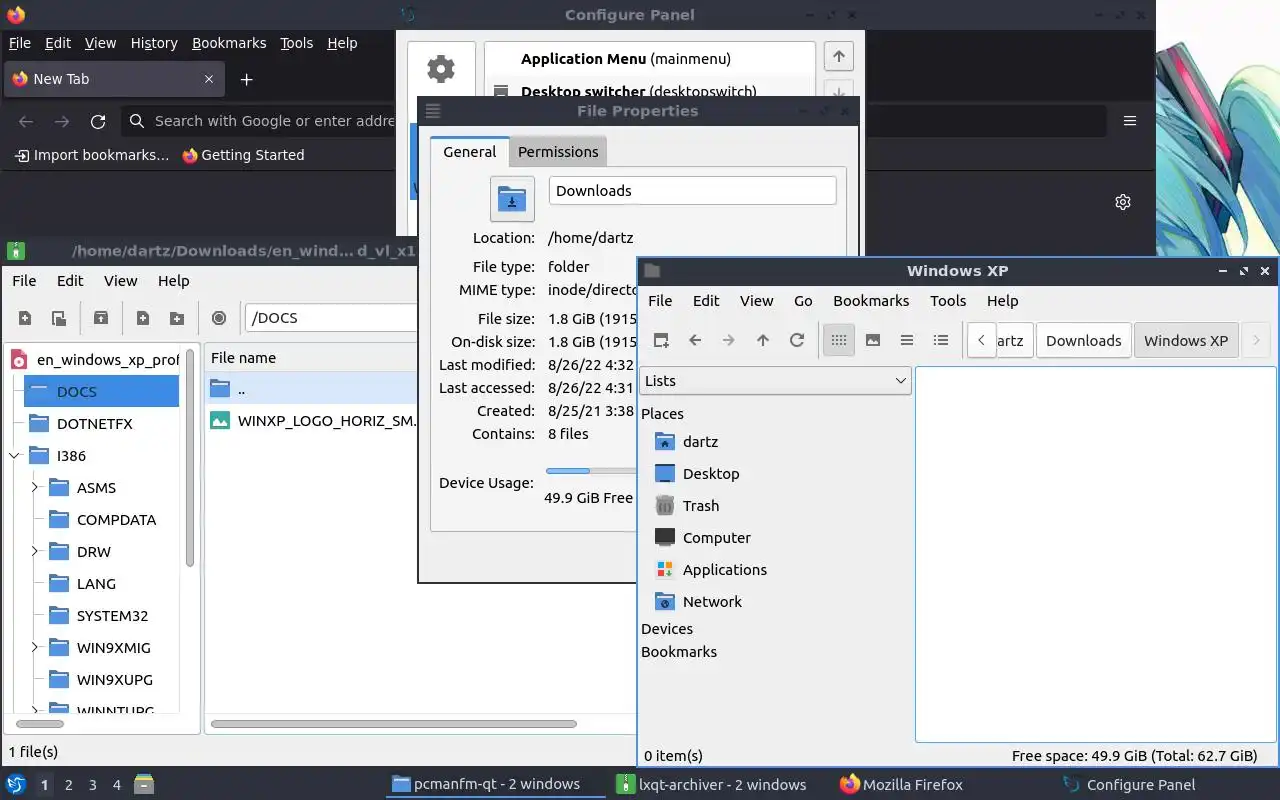Click the new archive icon in lxqt-archiver toolbar
This screenshot has height=800, width=1280.
[25, 318]
